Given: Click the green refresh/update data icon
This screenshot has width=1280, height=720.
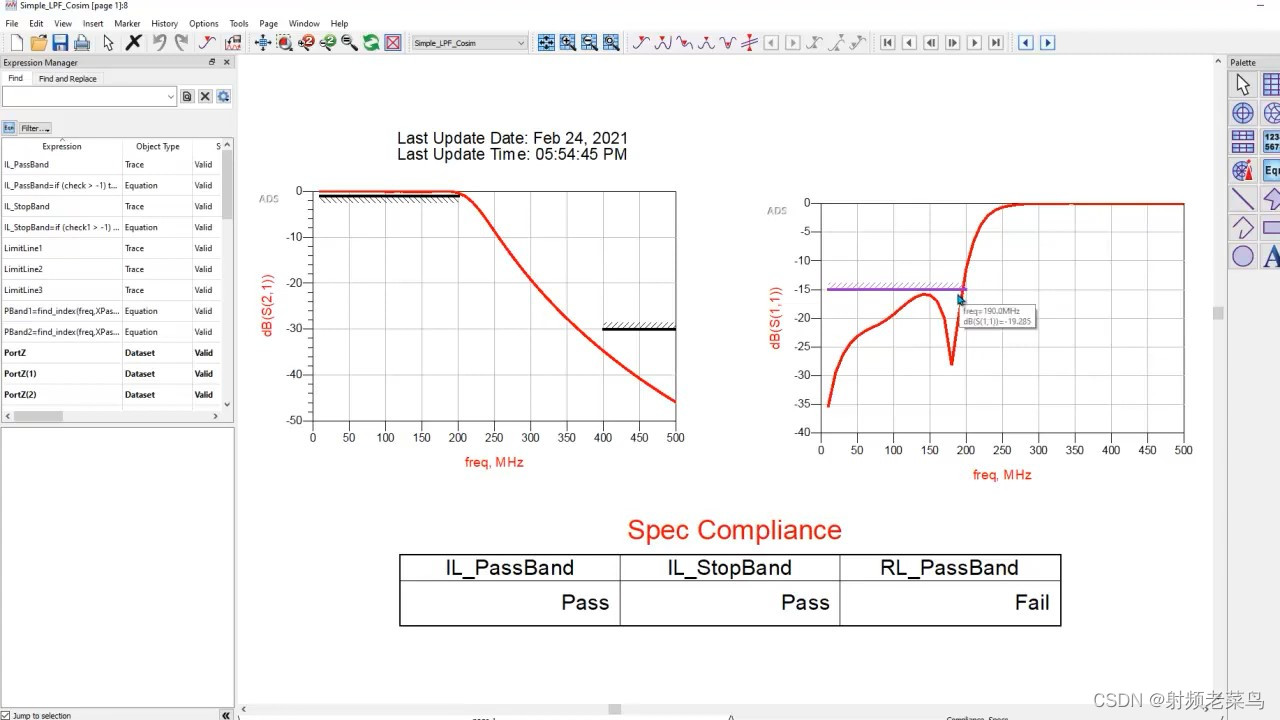Looking at the screenshot, I should point(371,43).
